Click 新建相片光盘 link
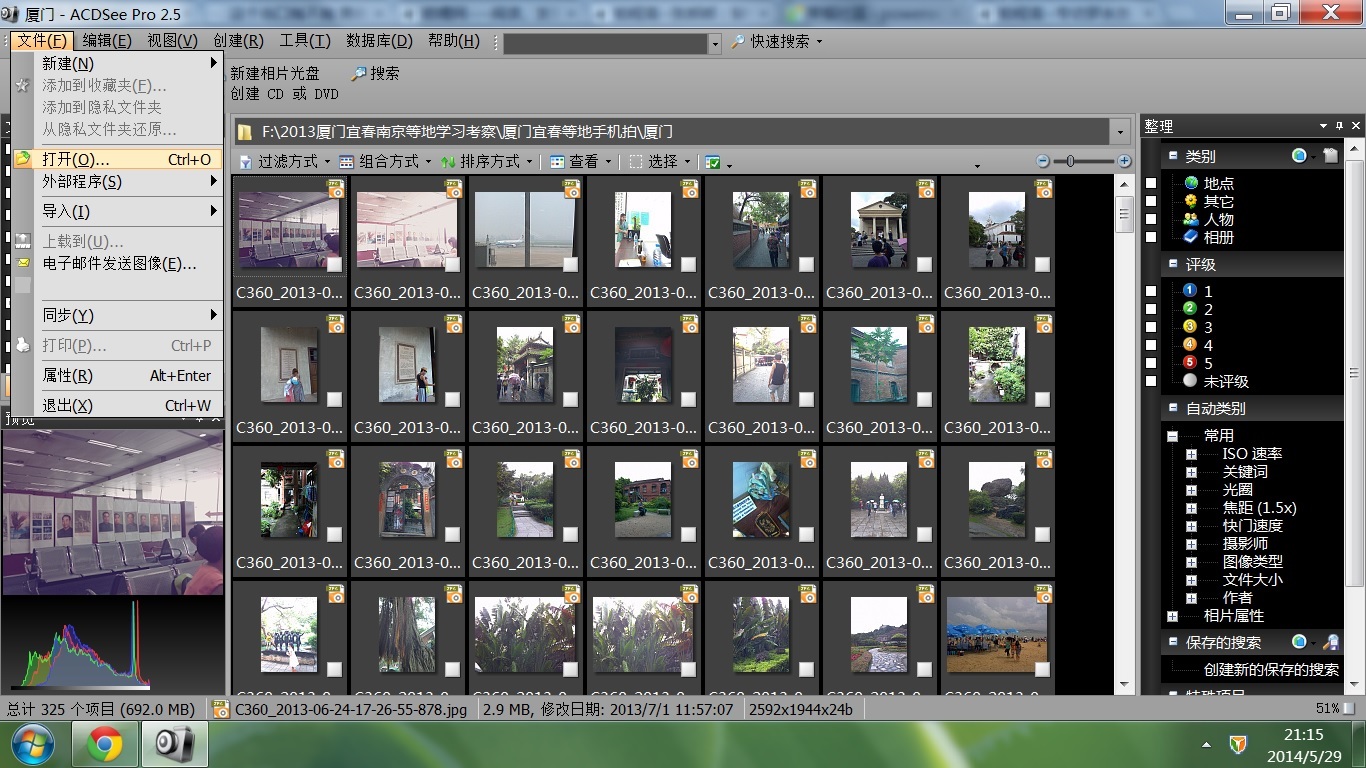The image size is (1366, 768). coord(275,74)
